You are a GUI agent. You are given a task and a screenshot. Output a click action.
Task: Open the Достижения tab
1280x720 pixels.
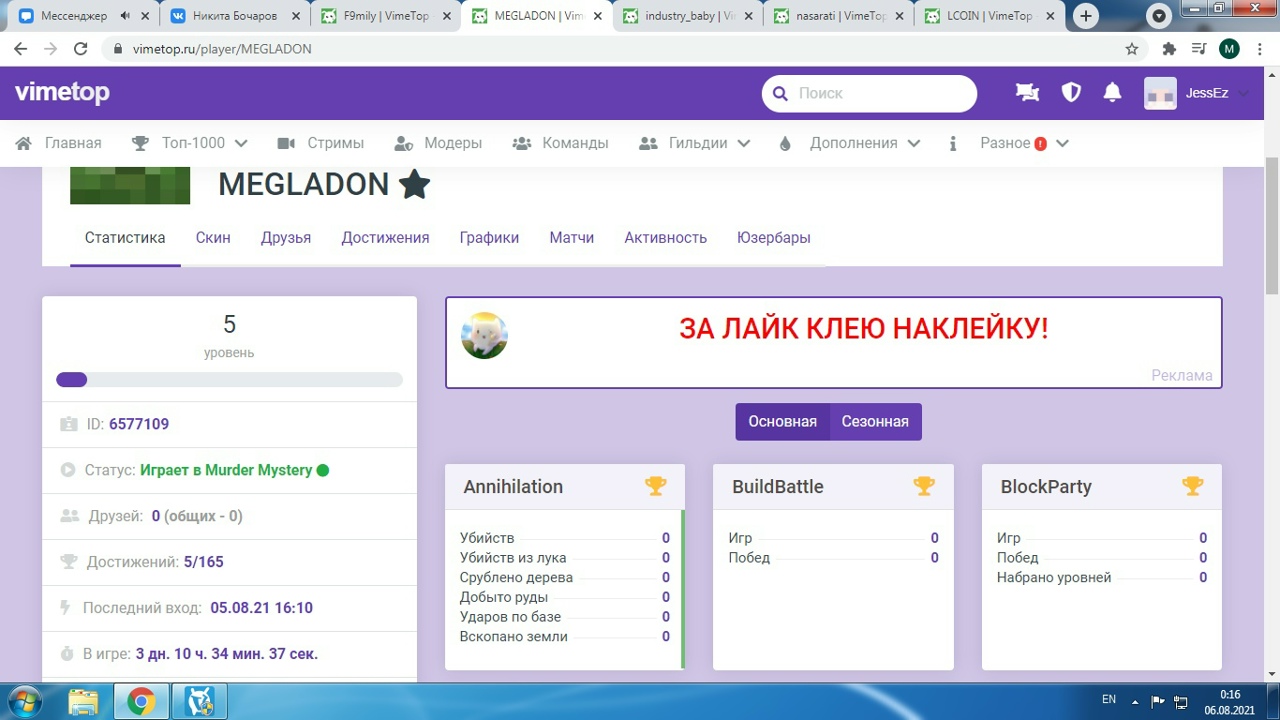point(385,238)
